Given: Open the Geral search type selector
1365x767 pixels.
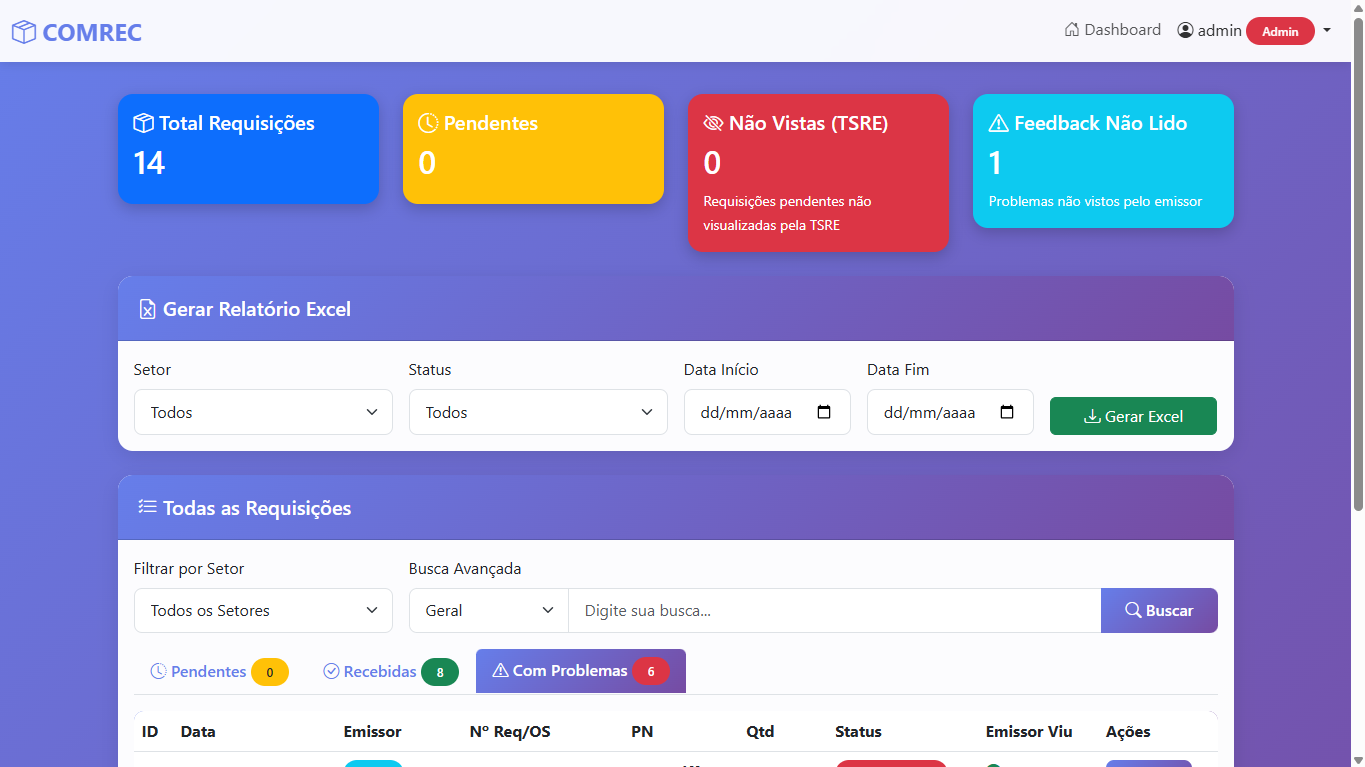Looking at the screenshot, I should pos(488,610).
